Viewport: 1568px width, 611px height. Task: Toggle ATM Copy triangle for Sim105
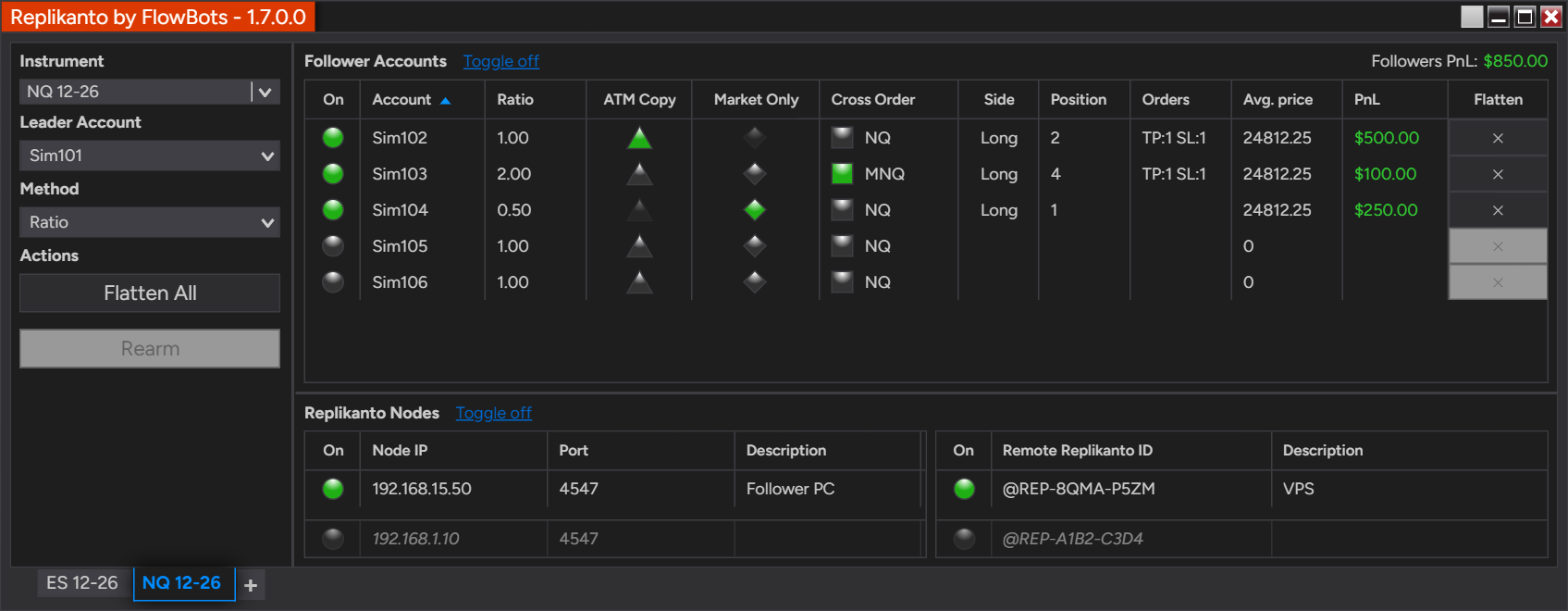pyautogui.click(x=639, y=246)
